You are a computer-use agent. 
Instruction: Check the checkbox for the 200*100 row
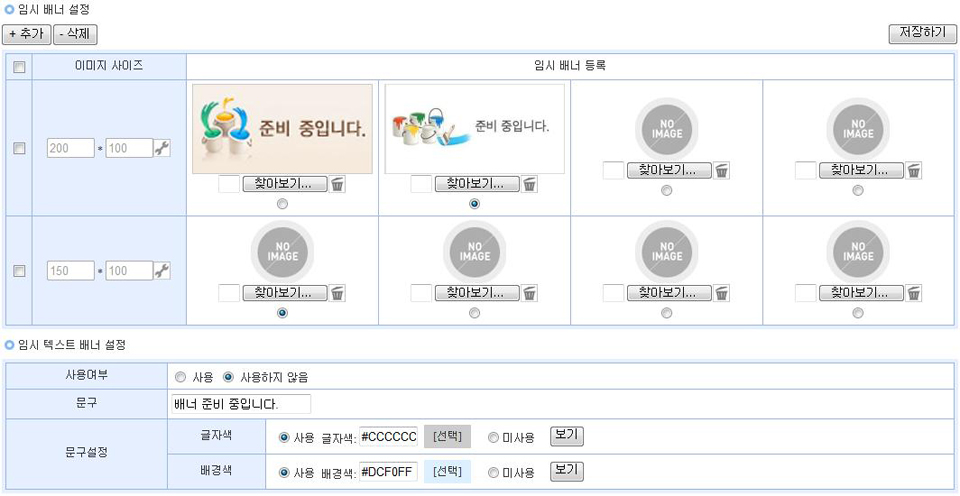point(18,148)
